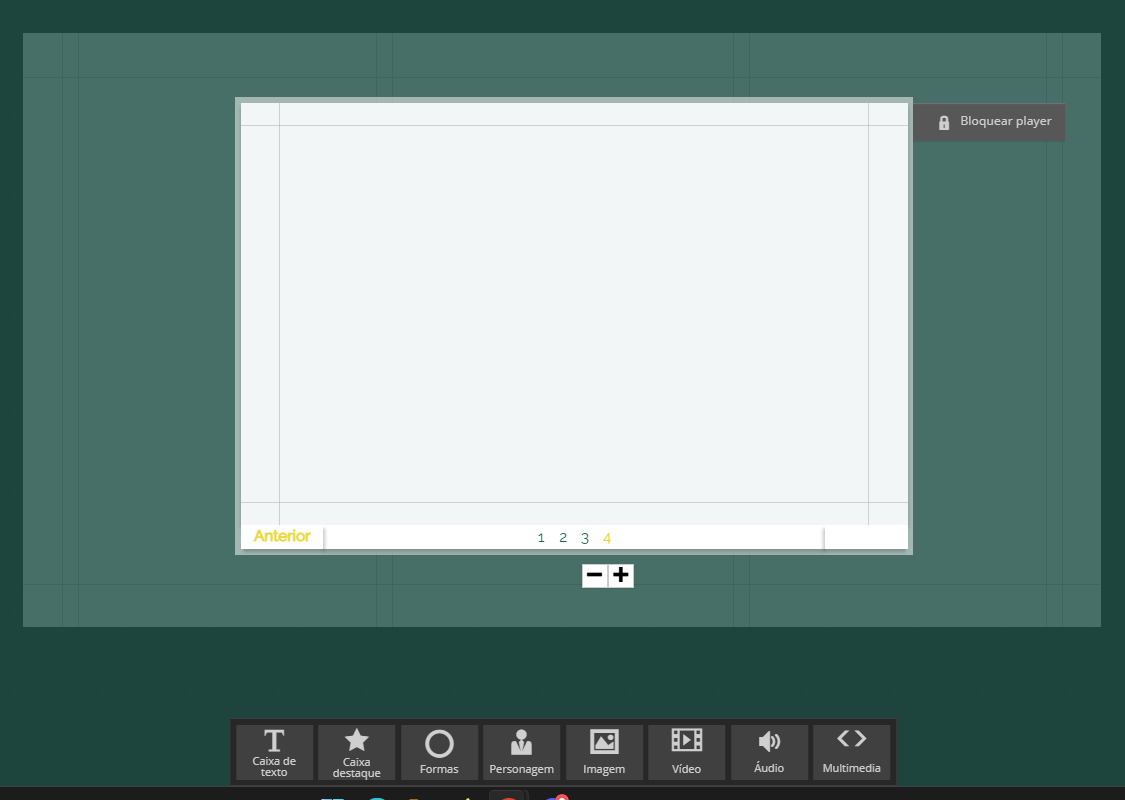Zoom out with the minus button
1125x800 pixels.
(595, 575)
